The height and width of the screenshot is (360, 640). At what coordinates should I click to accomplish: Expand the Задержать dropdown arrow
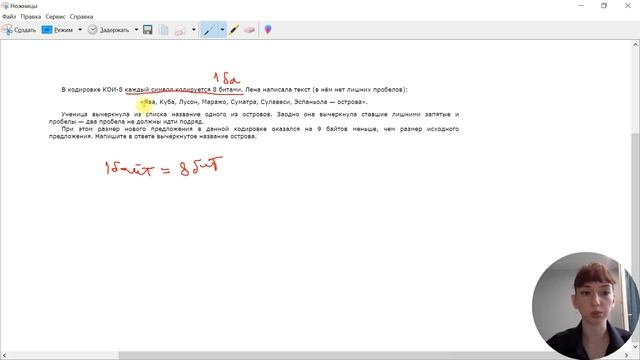(x=136, y=30)
